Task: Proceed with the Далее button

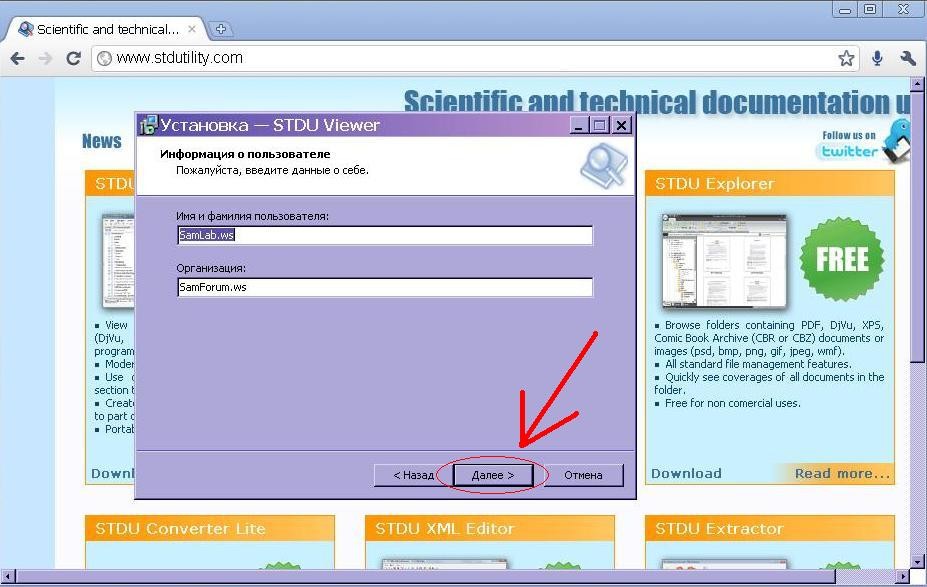Action: [x=493, y=475]
